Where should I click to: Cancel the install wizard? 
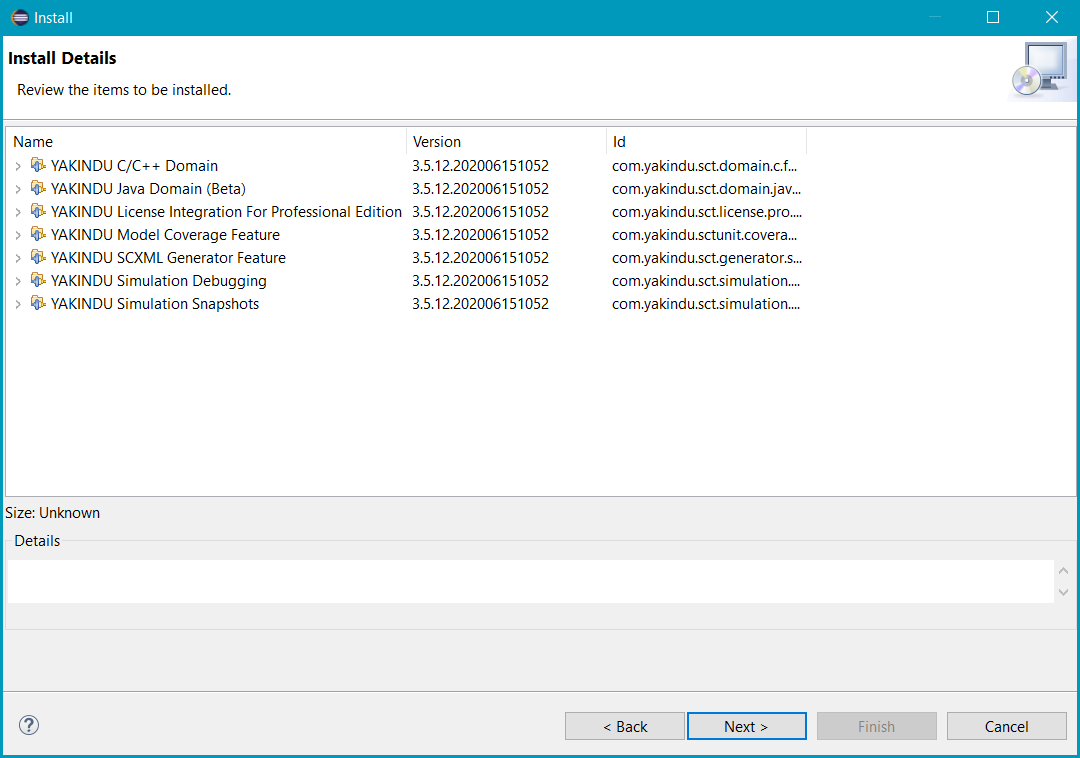pos(1007,726)
